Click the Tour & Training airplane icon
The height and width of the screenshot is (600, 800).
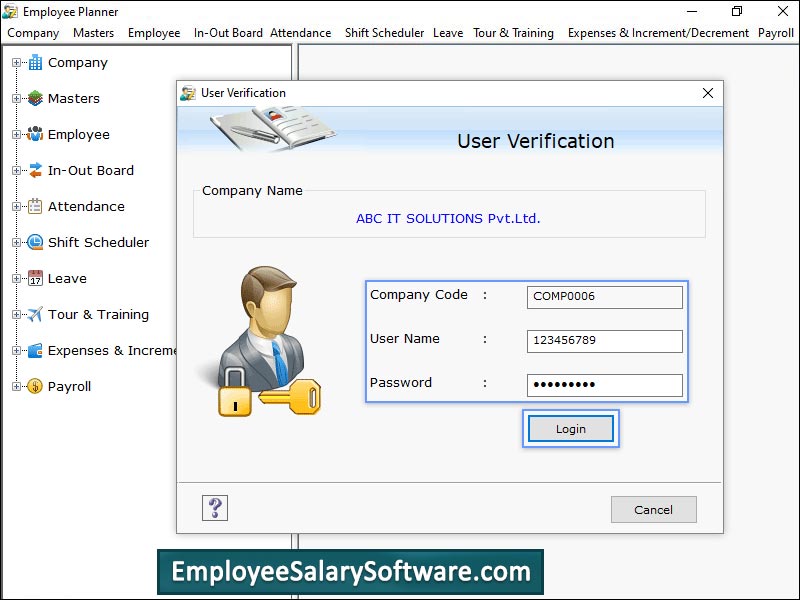pos(35,314)
